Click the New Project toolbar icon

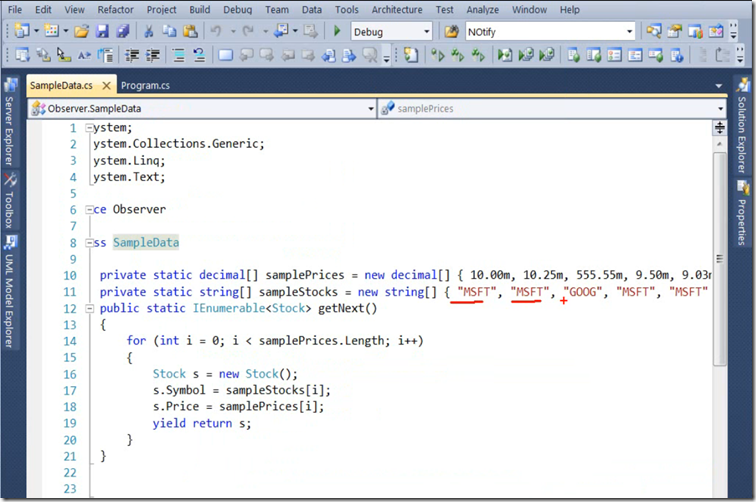pyautogui.click(x=22, y=31)
